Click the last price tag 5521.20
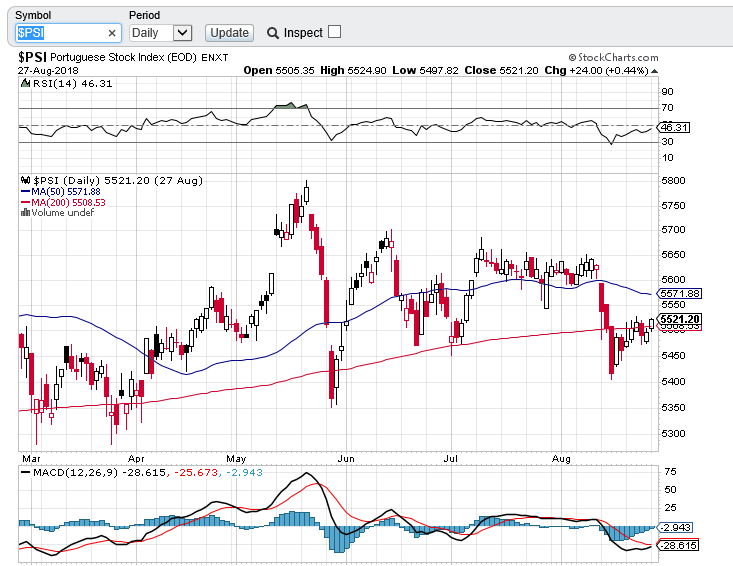This screenshot has height=566, width=733. click(680, 319)
